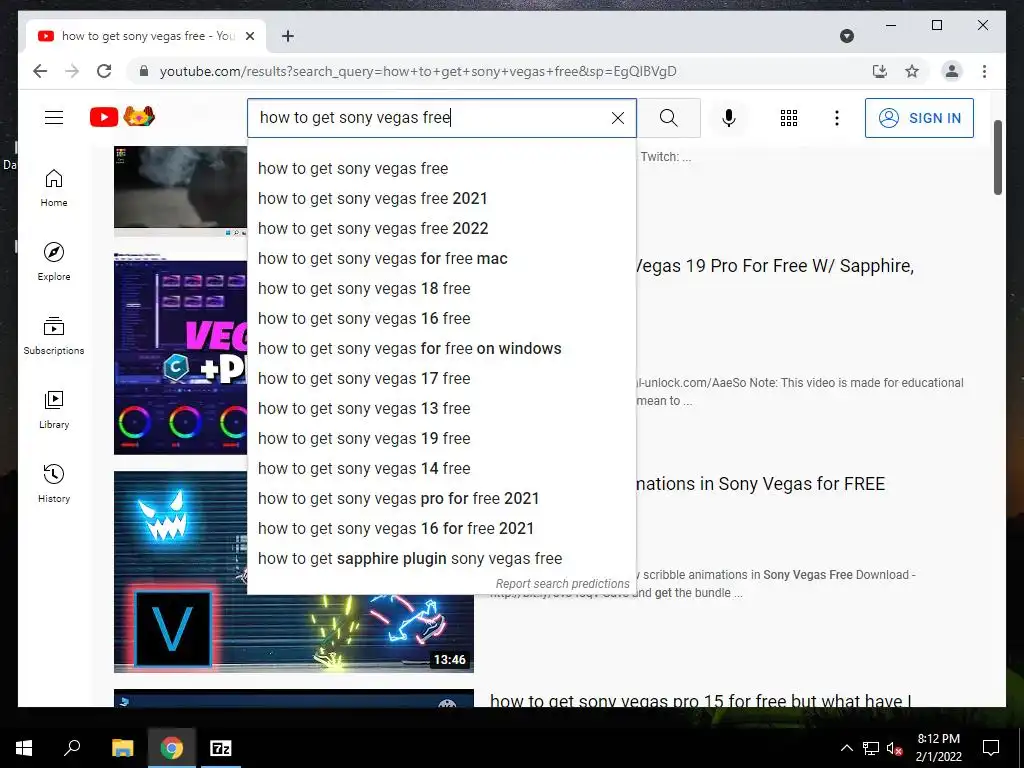Click the install app icon in address bar
Screen dimensions: 1024x768
click(x=880, y=71)
